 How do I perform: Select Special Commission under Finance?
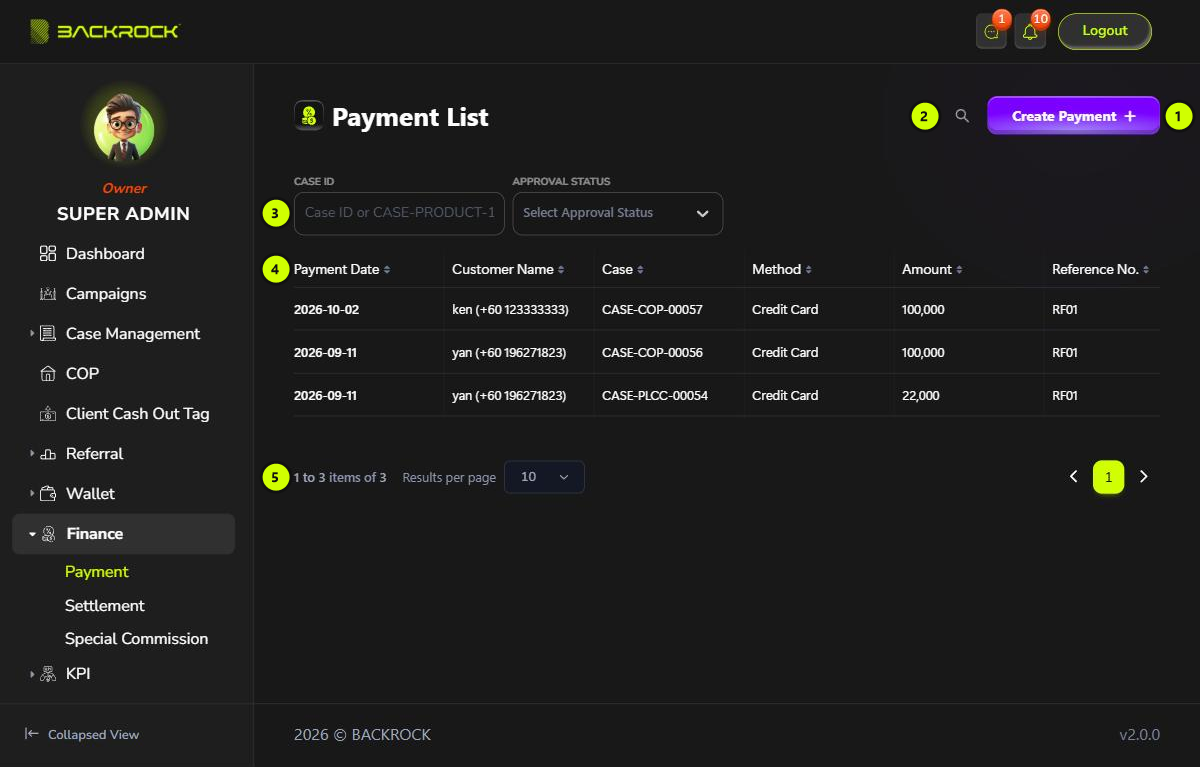pyautogui.click(x=137, y=639)
